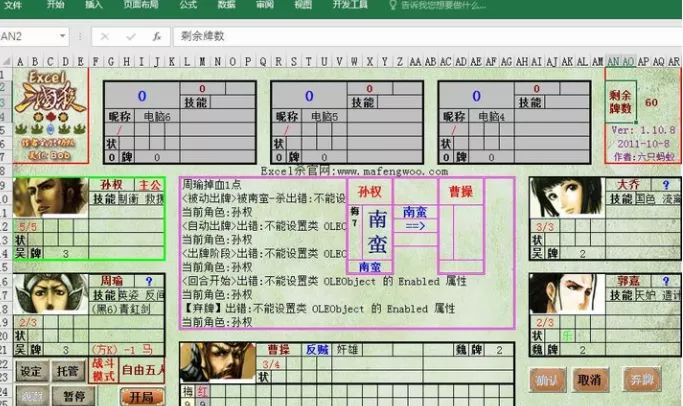
Task: Click the 电脑4 nickname cell
Action: (491, 117)
